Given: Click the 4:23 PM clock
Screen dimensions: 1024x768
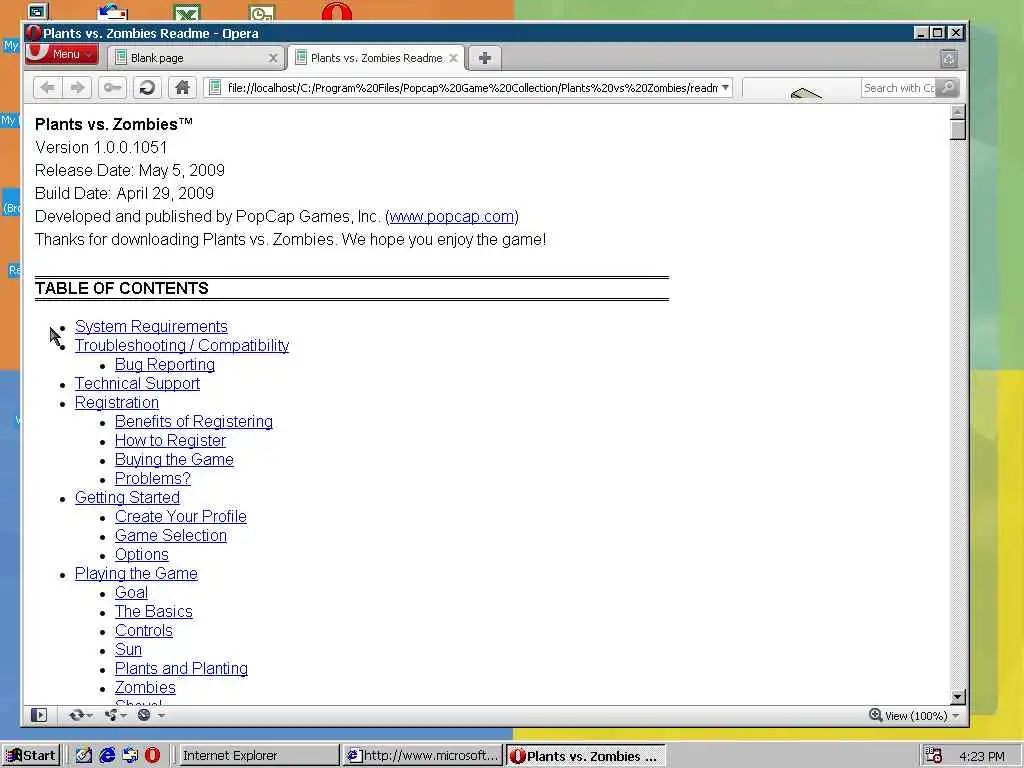Looking at the screenshot, I should (x=982, y=756).
